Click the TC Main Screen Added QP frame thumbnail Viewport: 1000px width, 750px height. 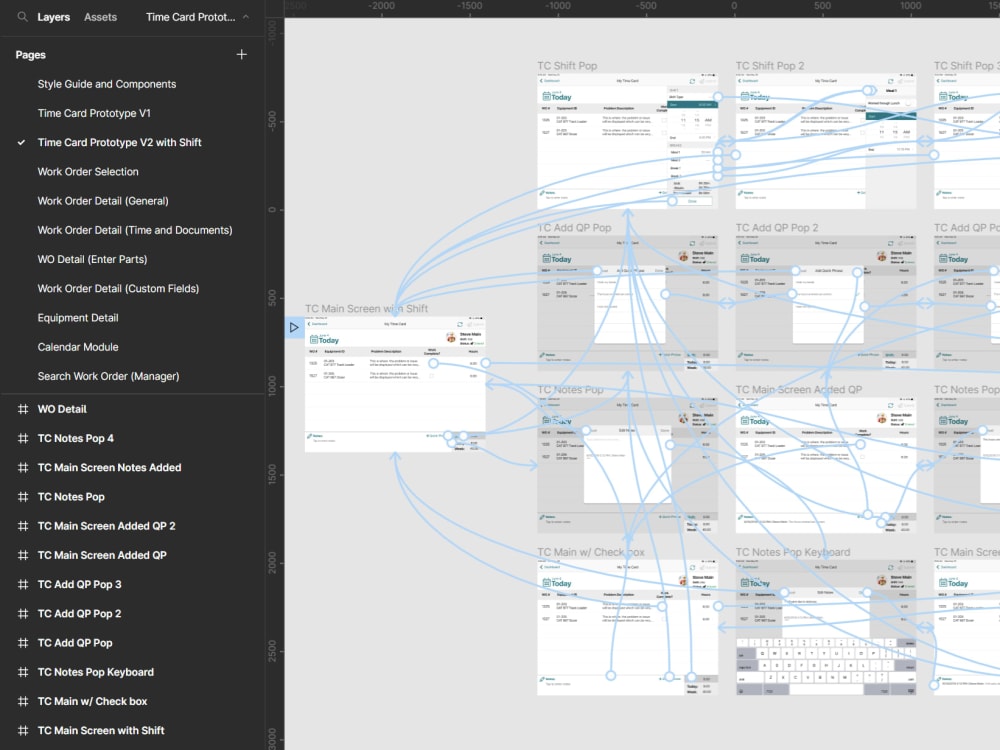tap(826, 466)
